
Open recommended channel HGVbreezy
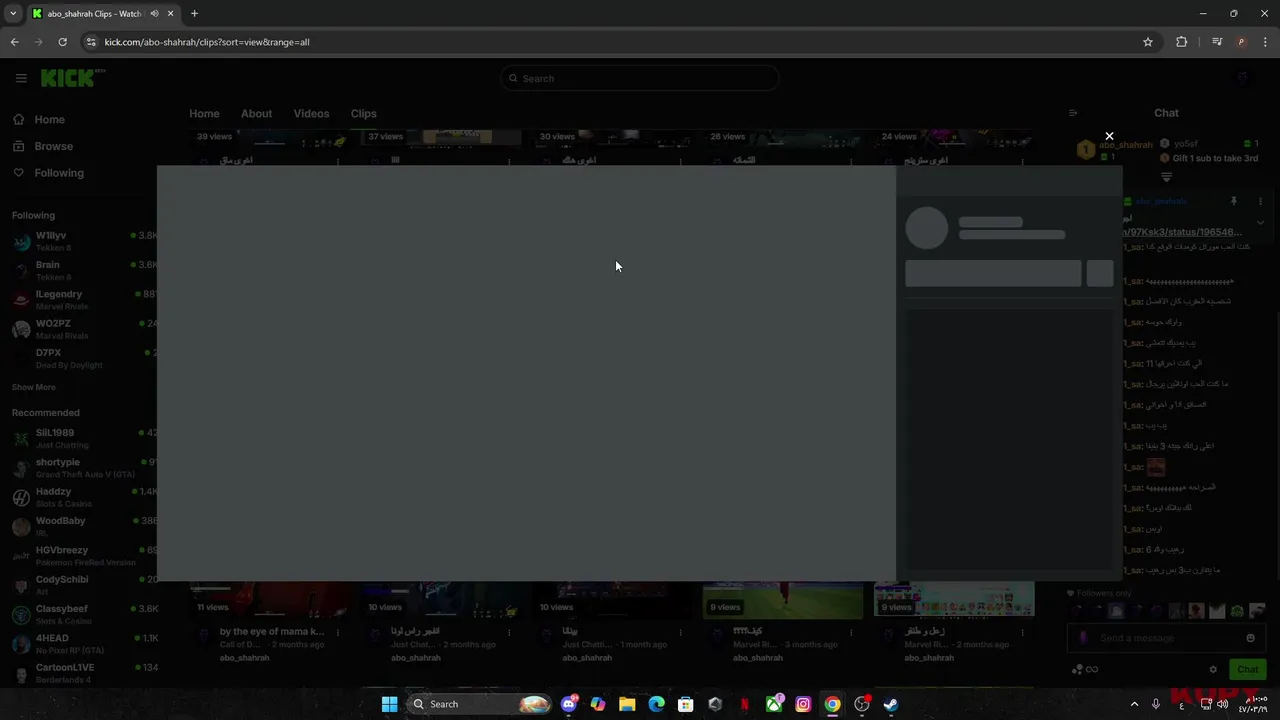click(84, 555)
